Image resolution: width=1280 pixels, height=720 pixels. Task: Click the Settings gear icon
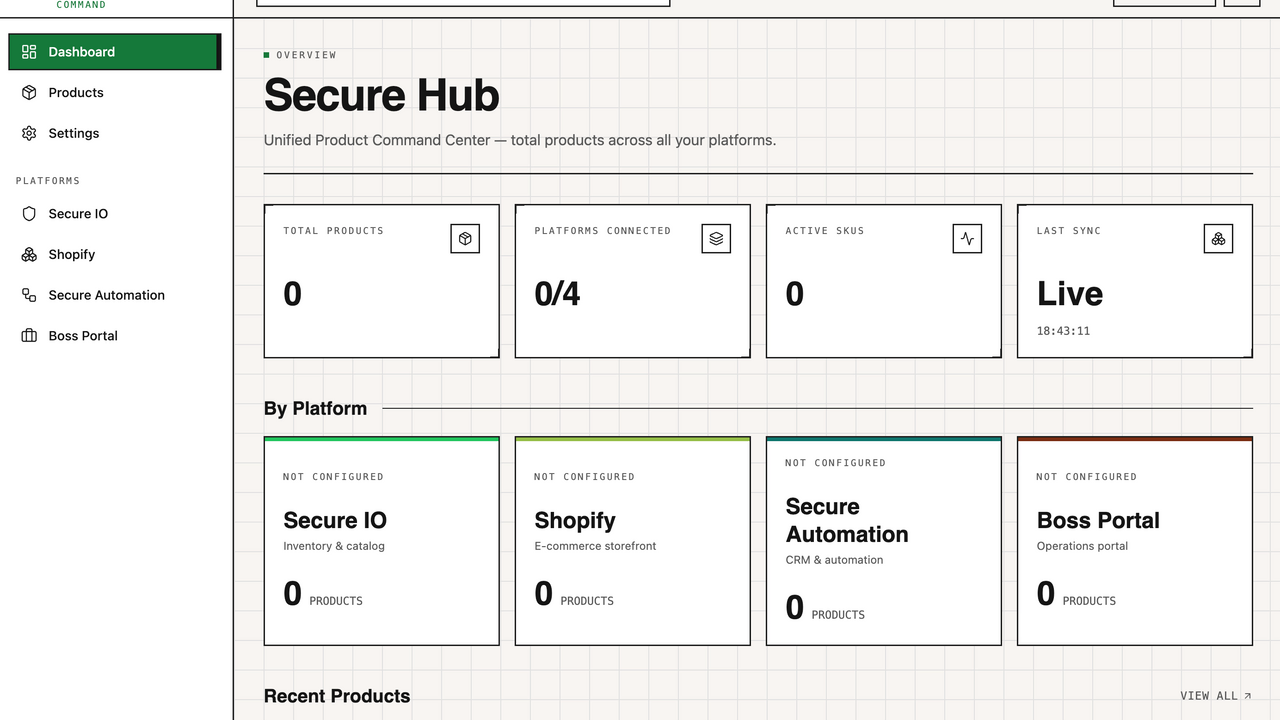(x=29, y=133)
